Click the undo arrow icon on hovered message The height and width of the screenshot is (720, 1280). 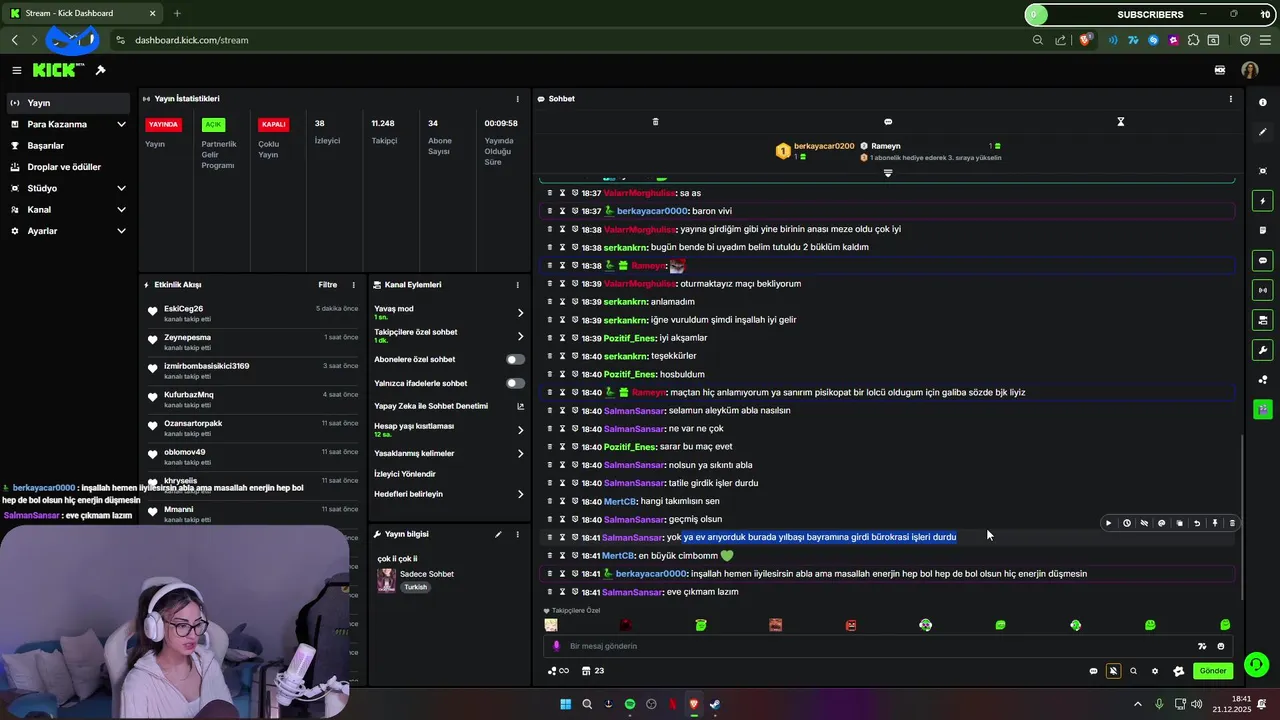tap(1197, 523)
